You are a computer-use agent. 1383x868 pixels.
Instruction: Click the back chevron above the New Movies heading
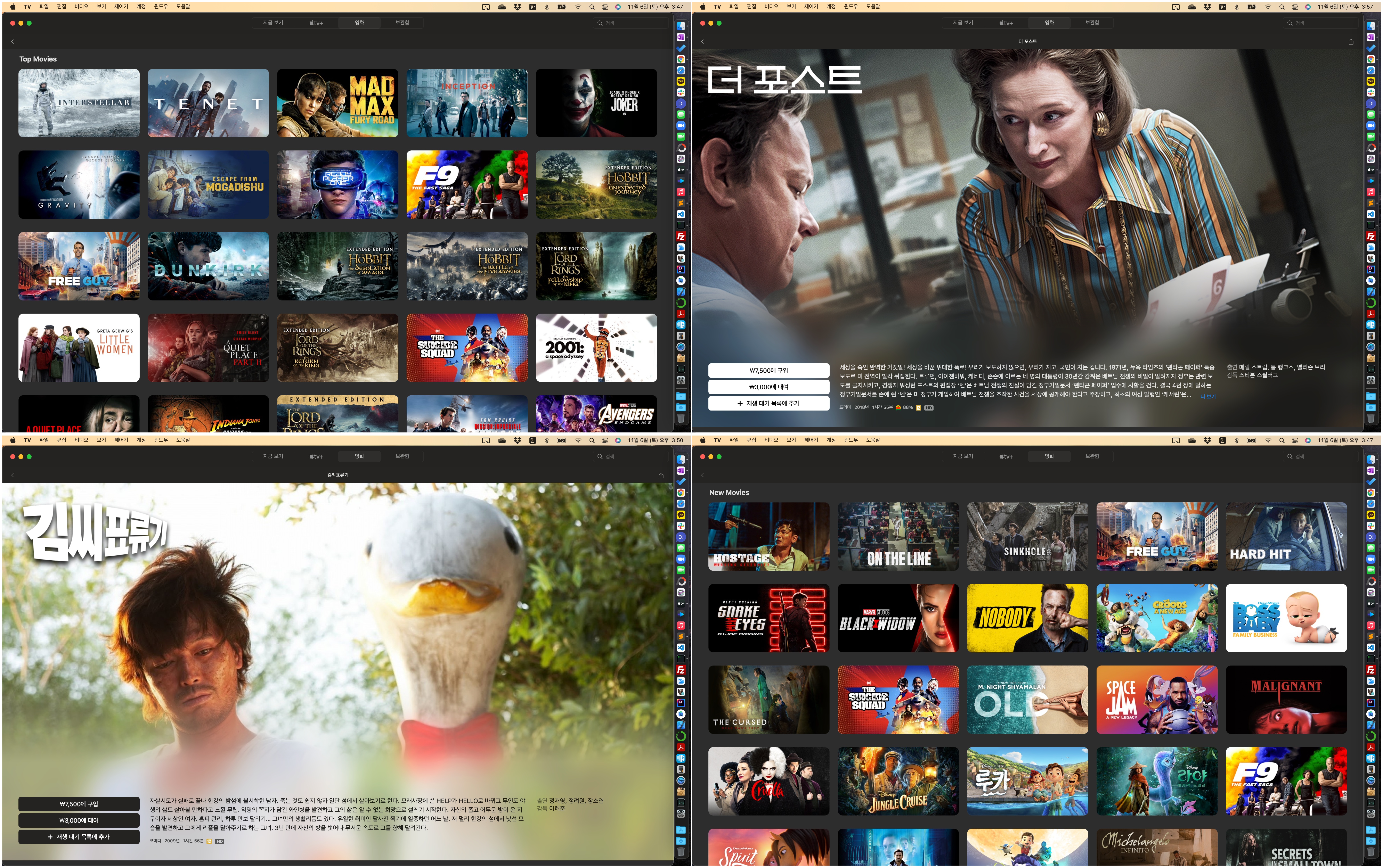pyautogui.click(x=702, y=475)
